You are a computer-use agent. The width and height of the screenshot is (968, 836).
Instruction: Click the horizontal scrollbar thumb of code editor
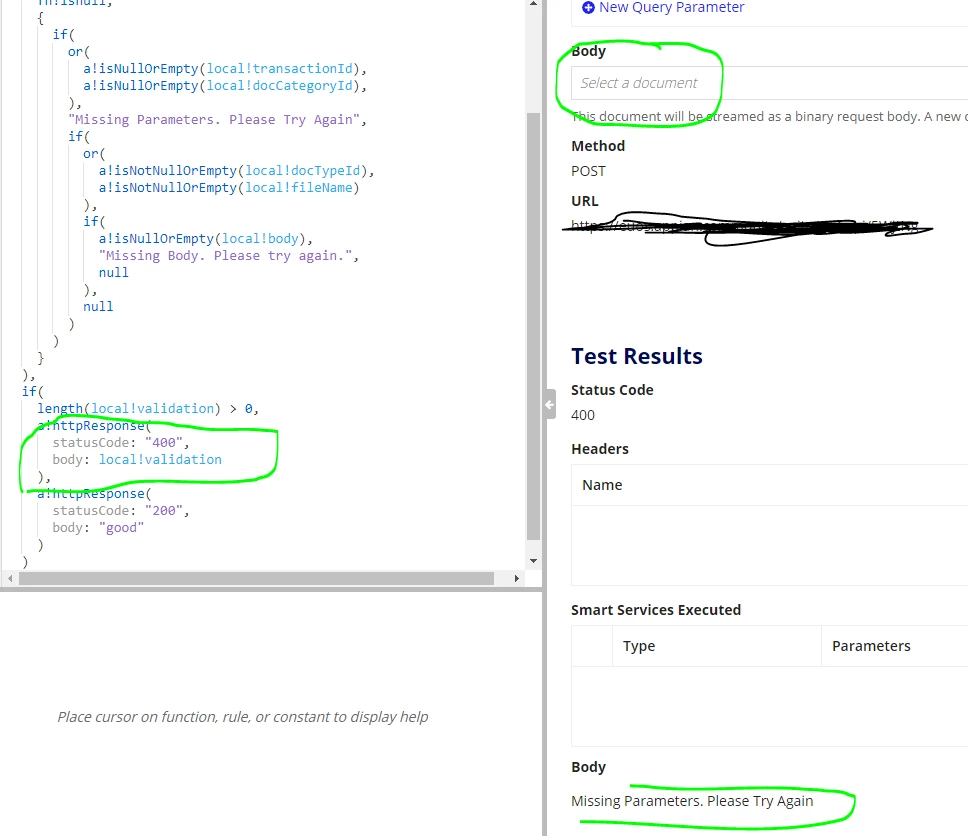256,579
